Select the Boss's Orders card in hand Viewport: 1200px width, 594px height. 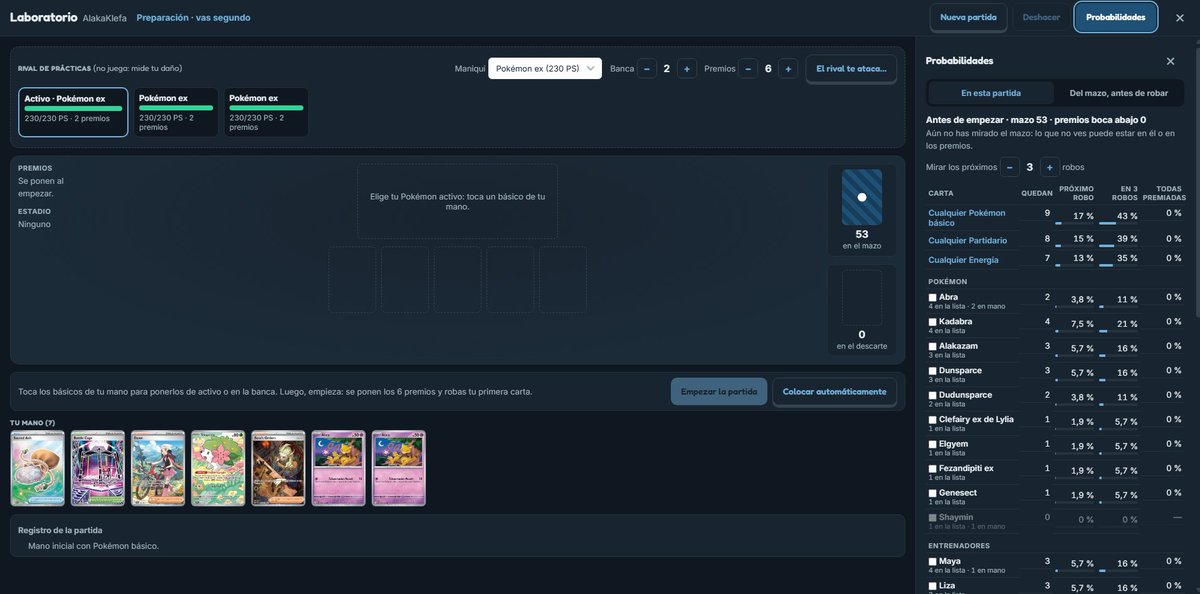(278, 468)
